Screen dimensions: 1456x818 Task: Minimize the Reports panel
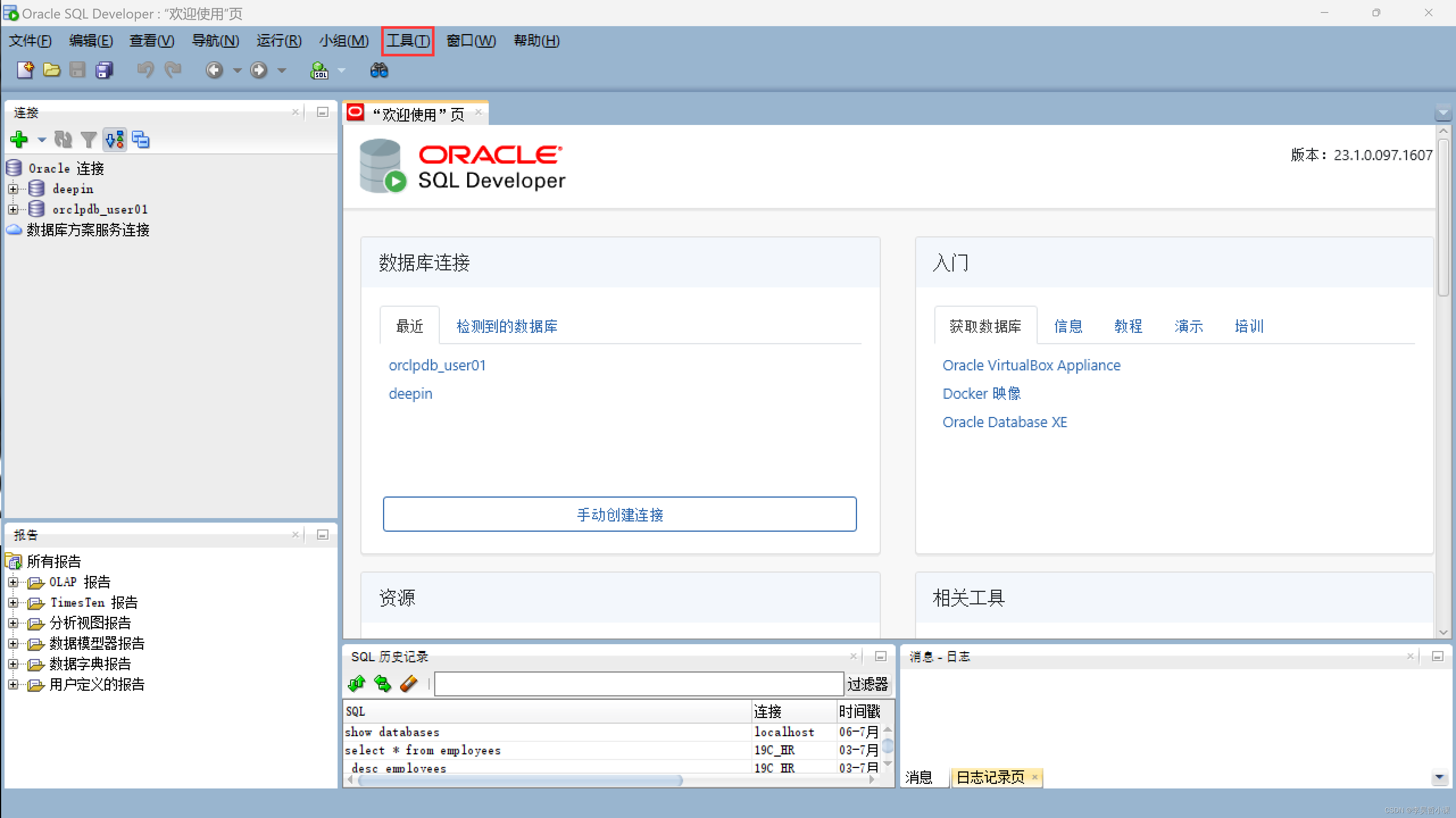click(x=322, y=534)
